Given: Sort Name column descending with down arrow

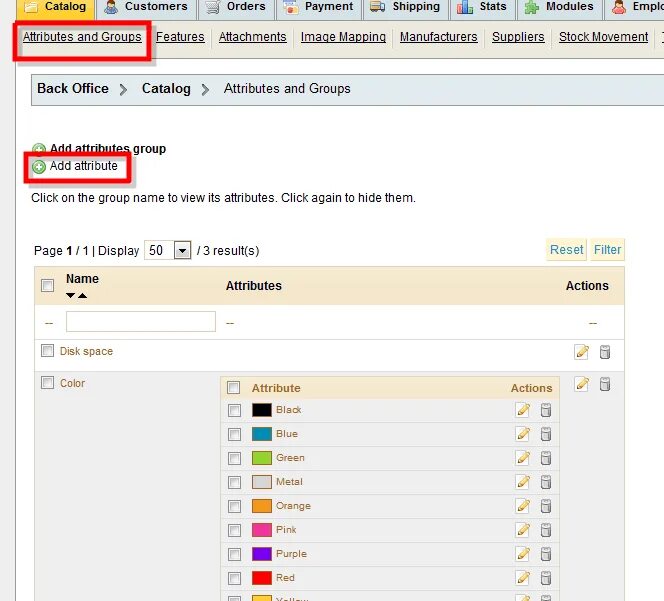Looking at the screenshot, I should [70, 296].
